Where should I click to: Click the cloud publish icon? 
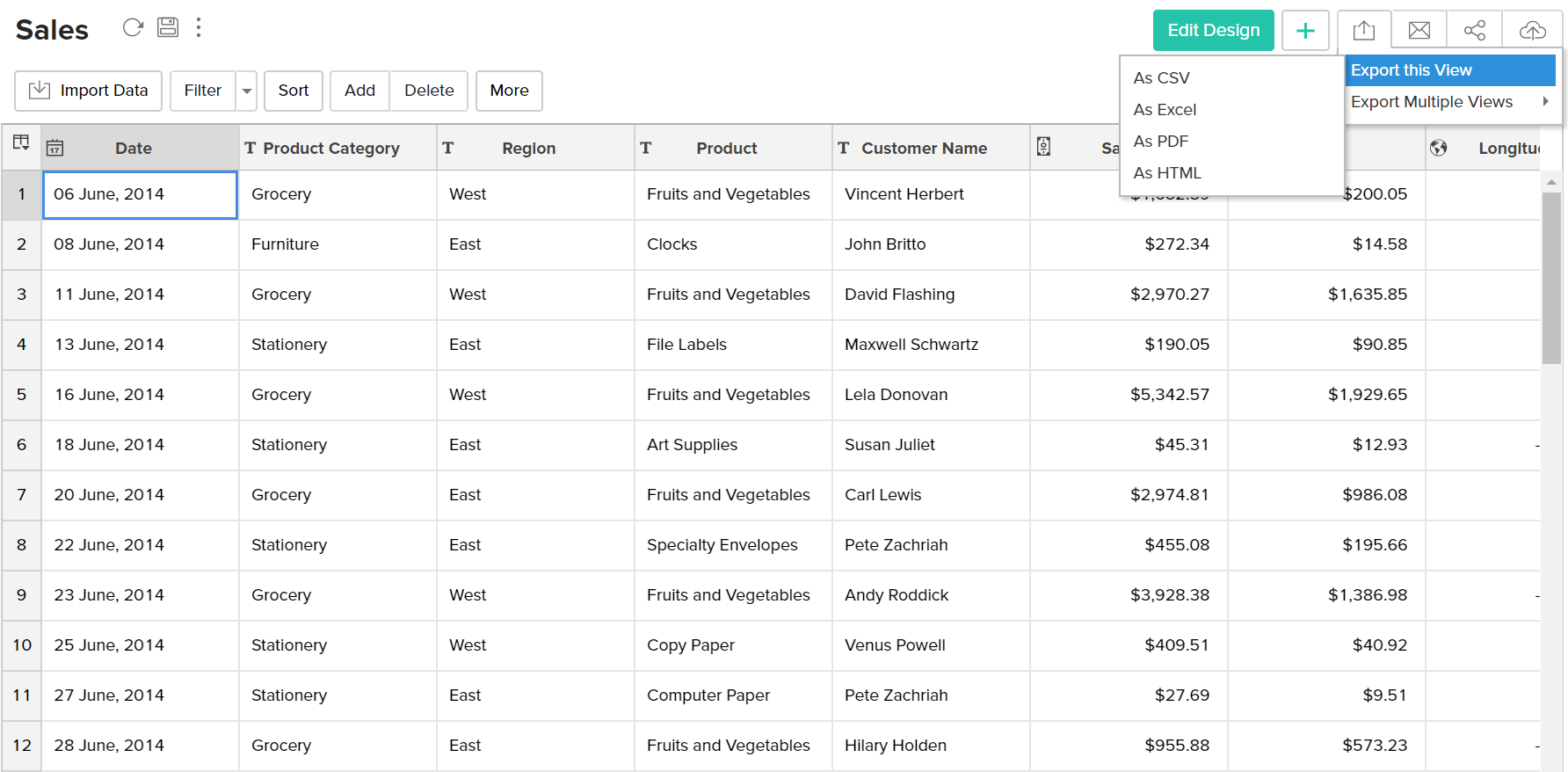pos(1532,31)
